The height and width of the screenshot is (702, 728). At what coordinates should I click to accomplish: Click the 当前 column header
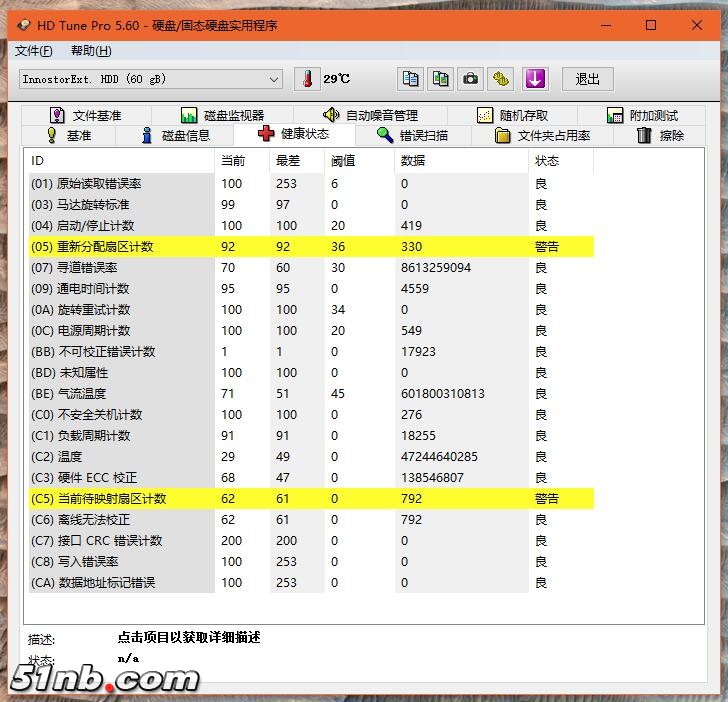click(x=242, y=161)
